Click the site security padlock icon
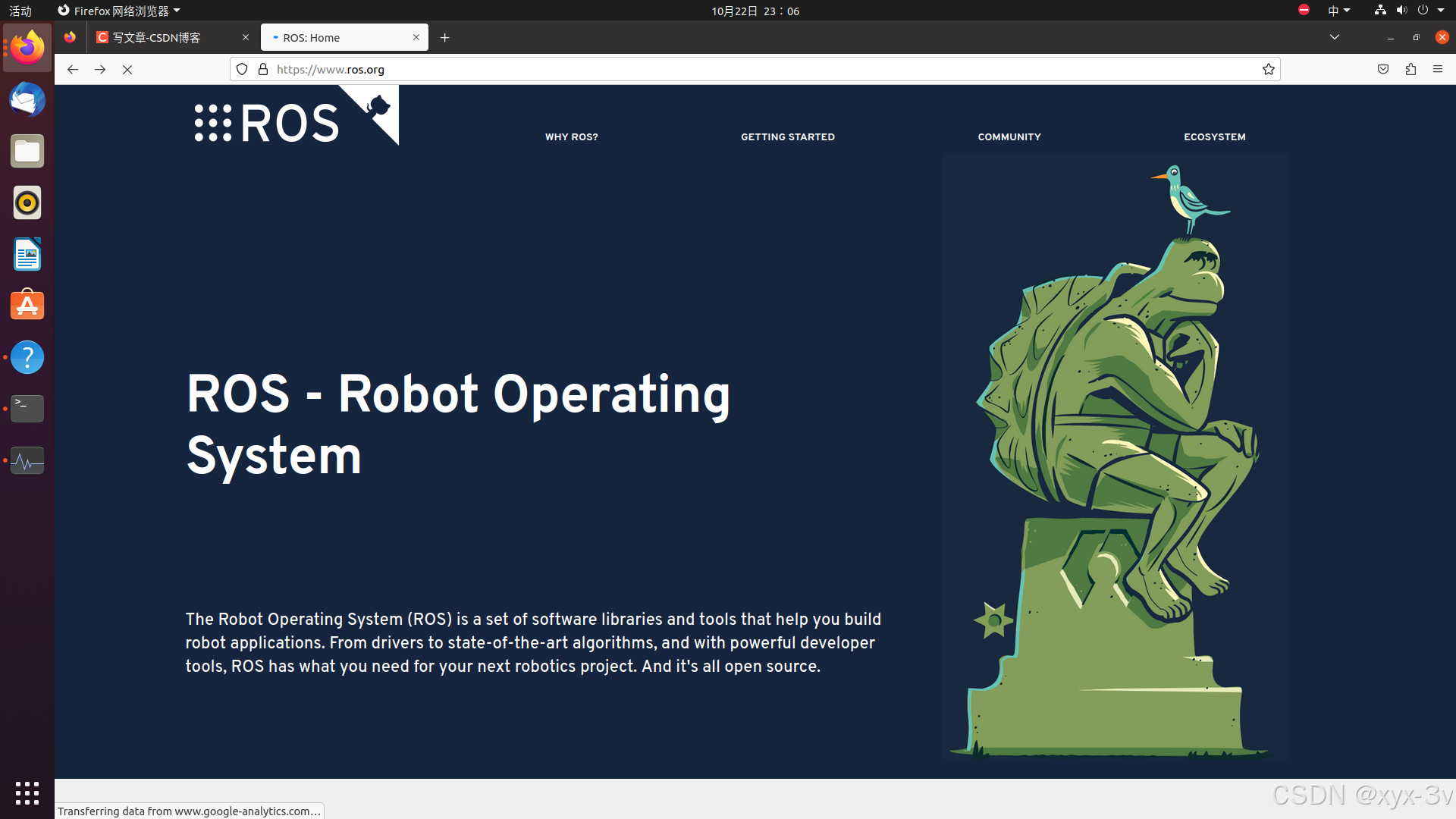 click(263, 69)
